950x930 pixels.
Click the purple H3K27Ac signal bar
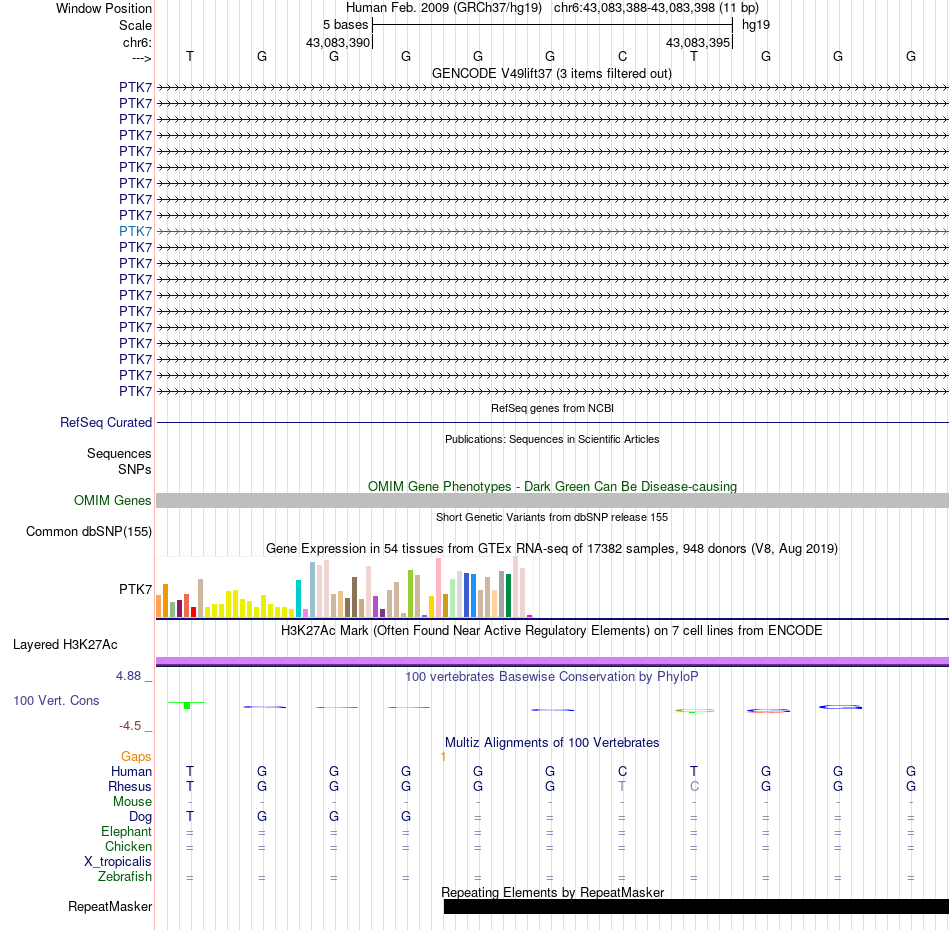552,661
